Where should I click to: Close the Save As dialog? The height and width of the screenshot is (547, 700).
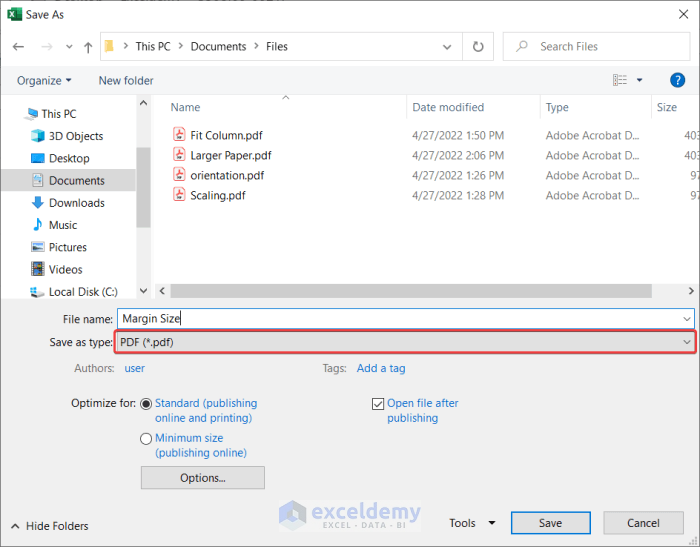click(x=683, y=14)
